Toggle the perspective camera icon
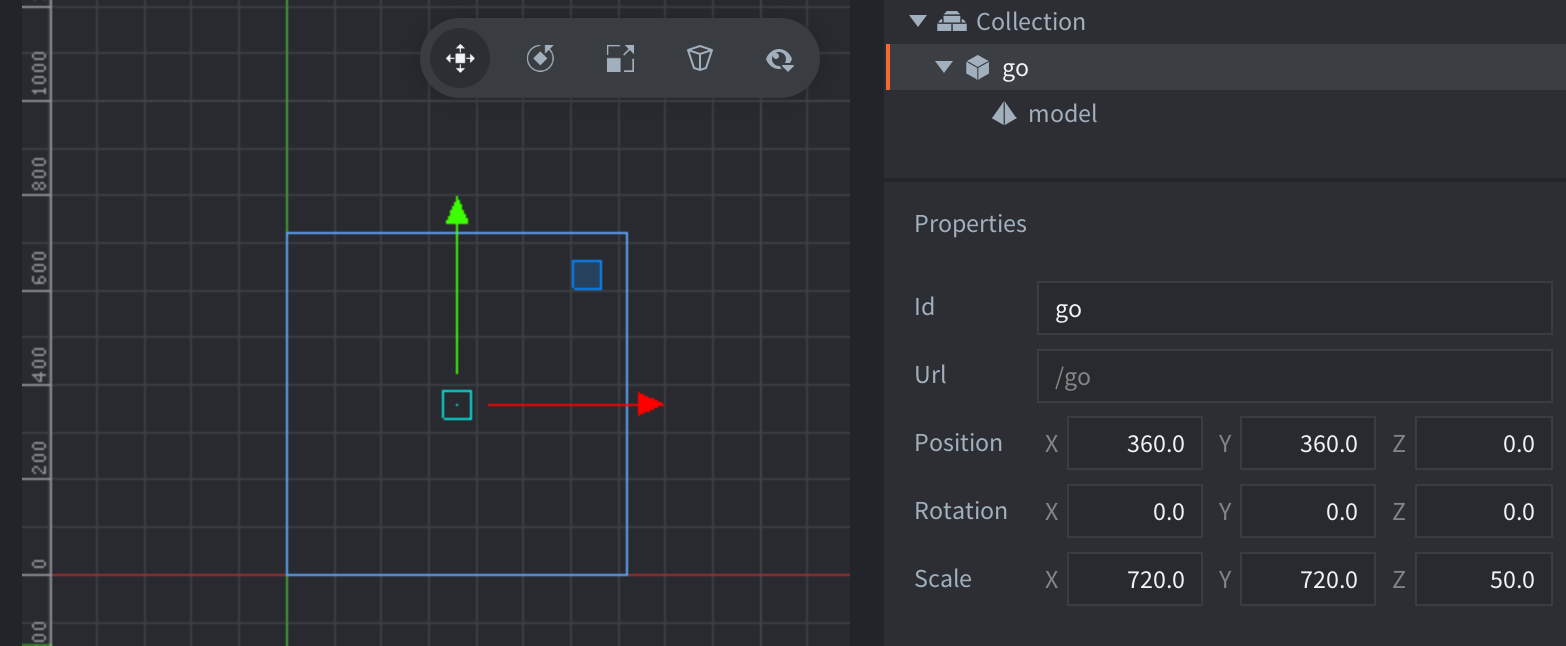1566x646 pixels. [700, 59]
